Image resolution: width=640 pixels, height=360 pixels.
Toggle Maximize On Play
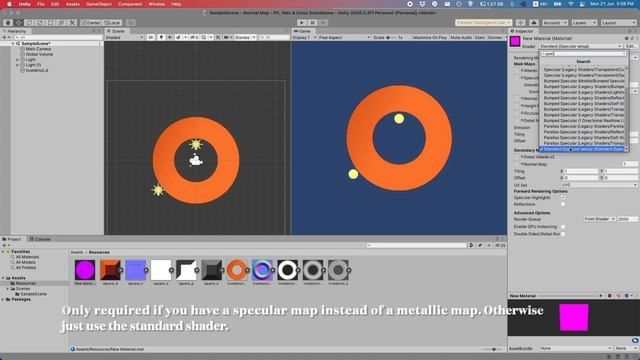point(429,38)
